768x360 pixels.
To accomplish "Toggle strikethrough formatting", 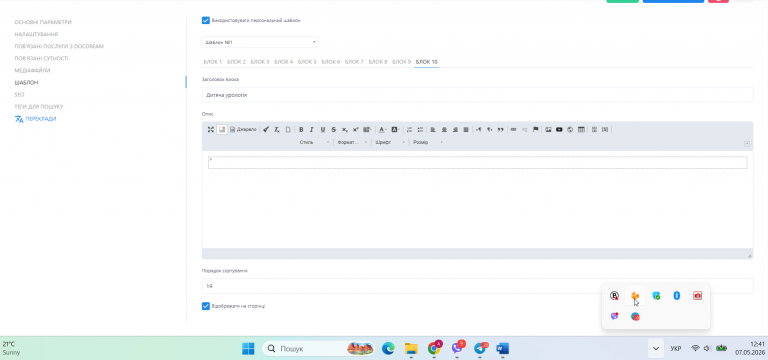I will 334,130.
